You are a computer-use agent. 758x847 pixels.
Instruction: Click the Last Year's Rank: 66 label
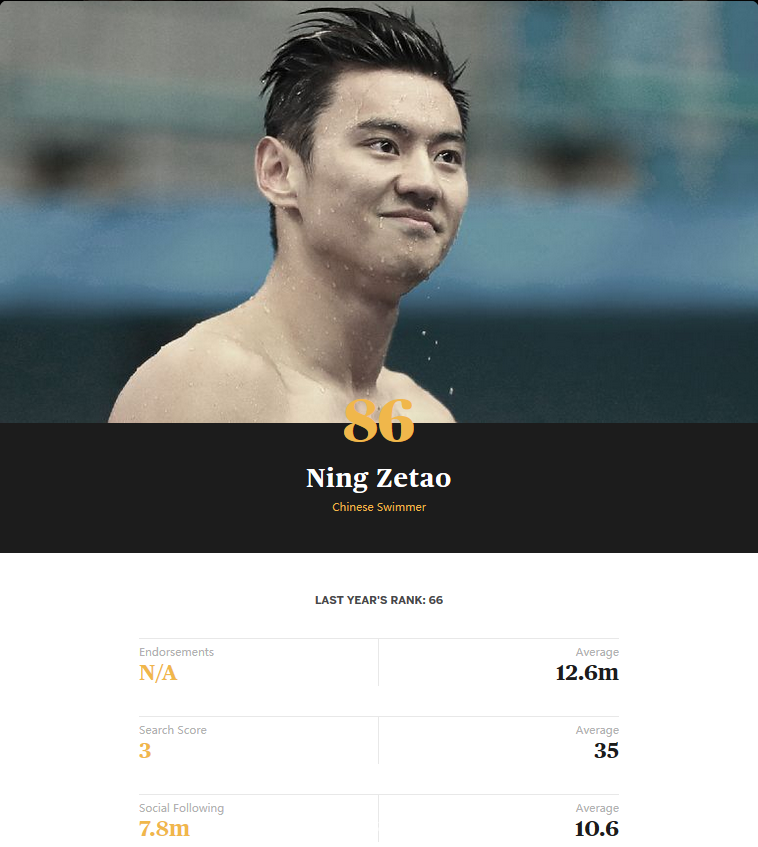coord(379,600)
